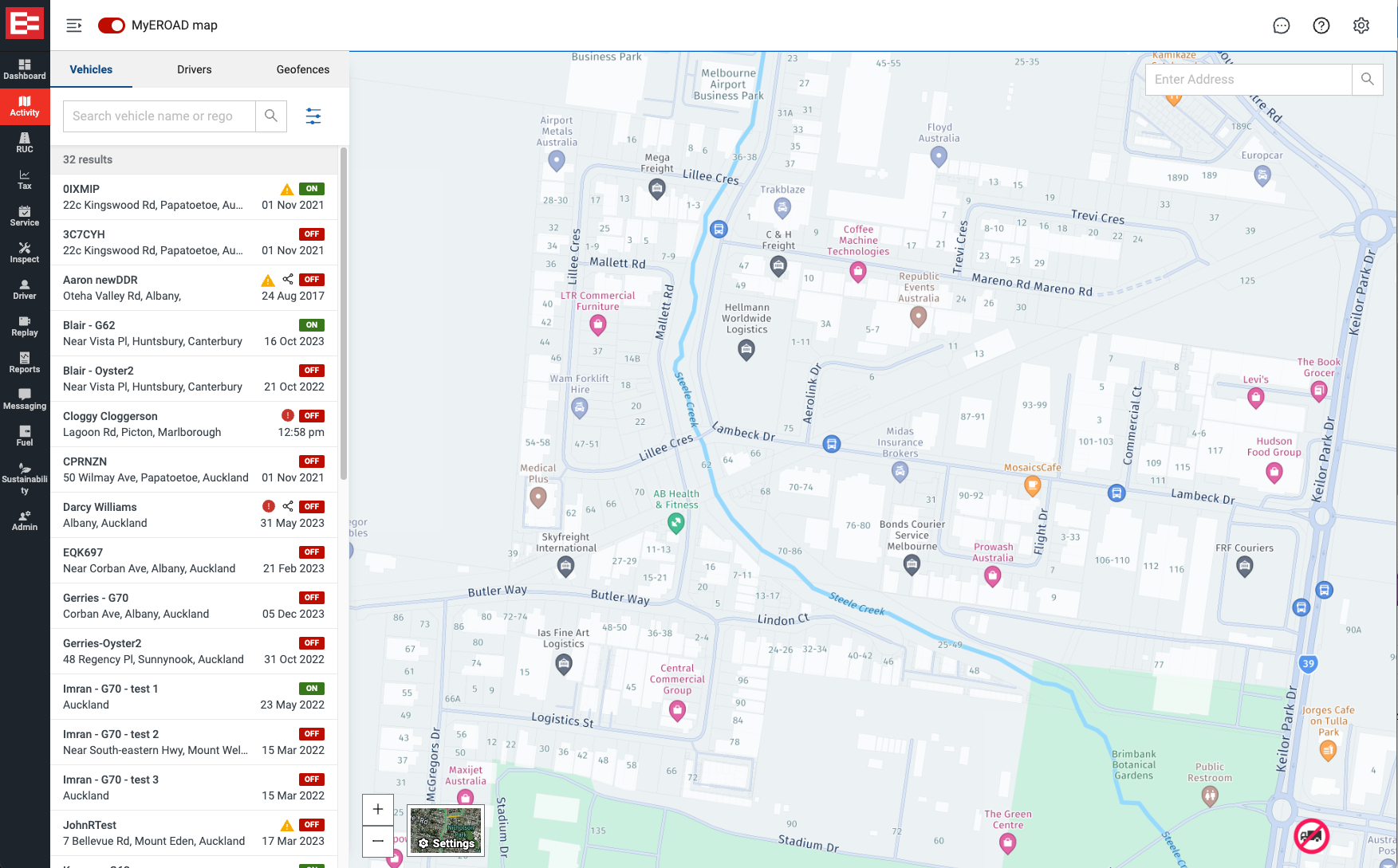The height and width of the screenshot is (868, 1398).
Task: Click the EROAD logo
Action: coord(25,24)
